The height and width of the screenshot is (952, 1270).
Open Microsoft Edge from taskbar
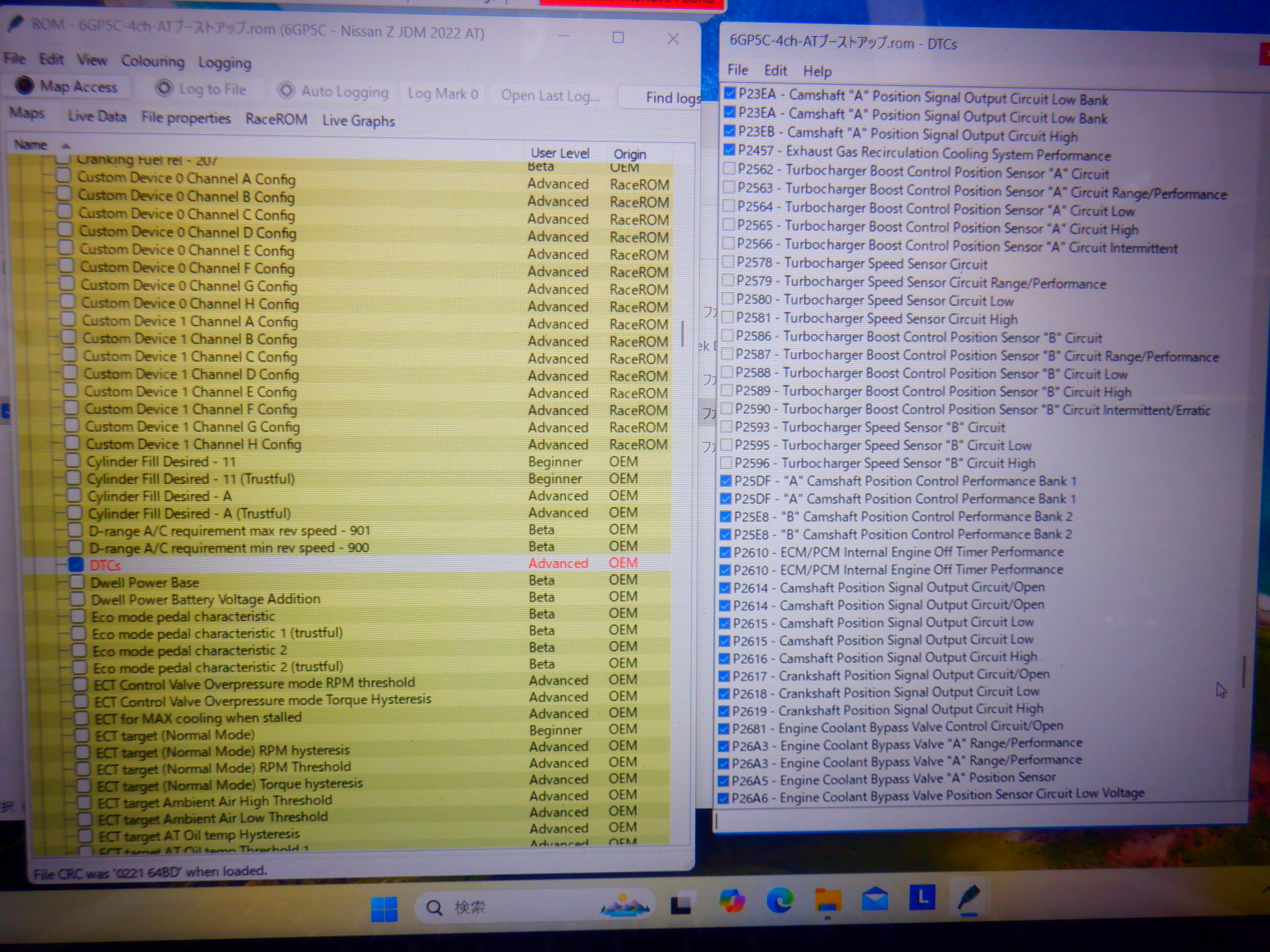coord(779,900)
